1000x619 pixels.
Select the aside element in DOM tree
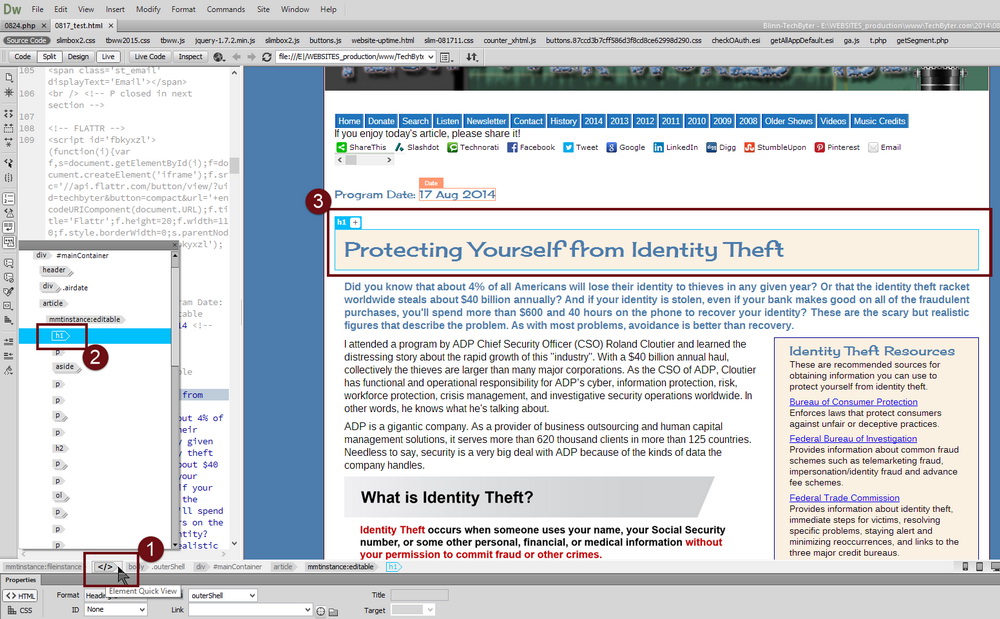point(64,367)
